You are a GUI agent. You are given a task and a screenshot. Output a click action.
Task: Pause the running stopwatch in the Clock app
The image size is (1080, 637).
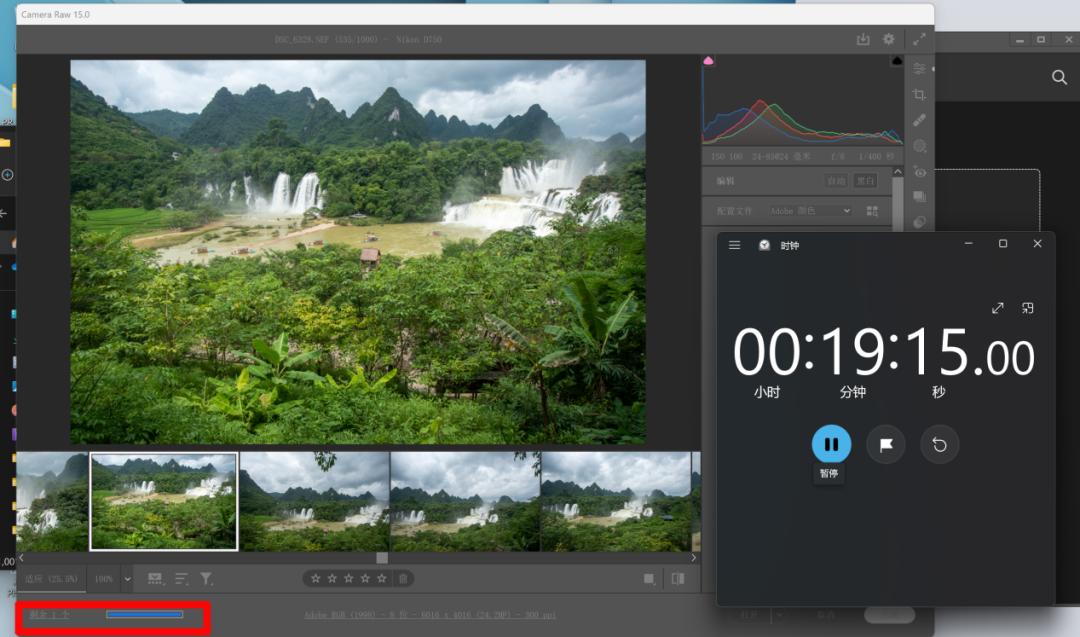(x=829, y=444)
